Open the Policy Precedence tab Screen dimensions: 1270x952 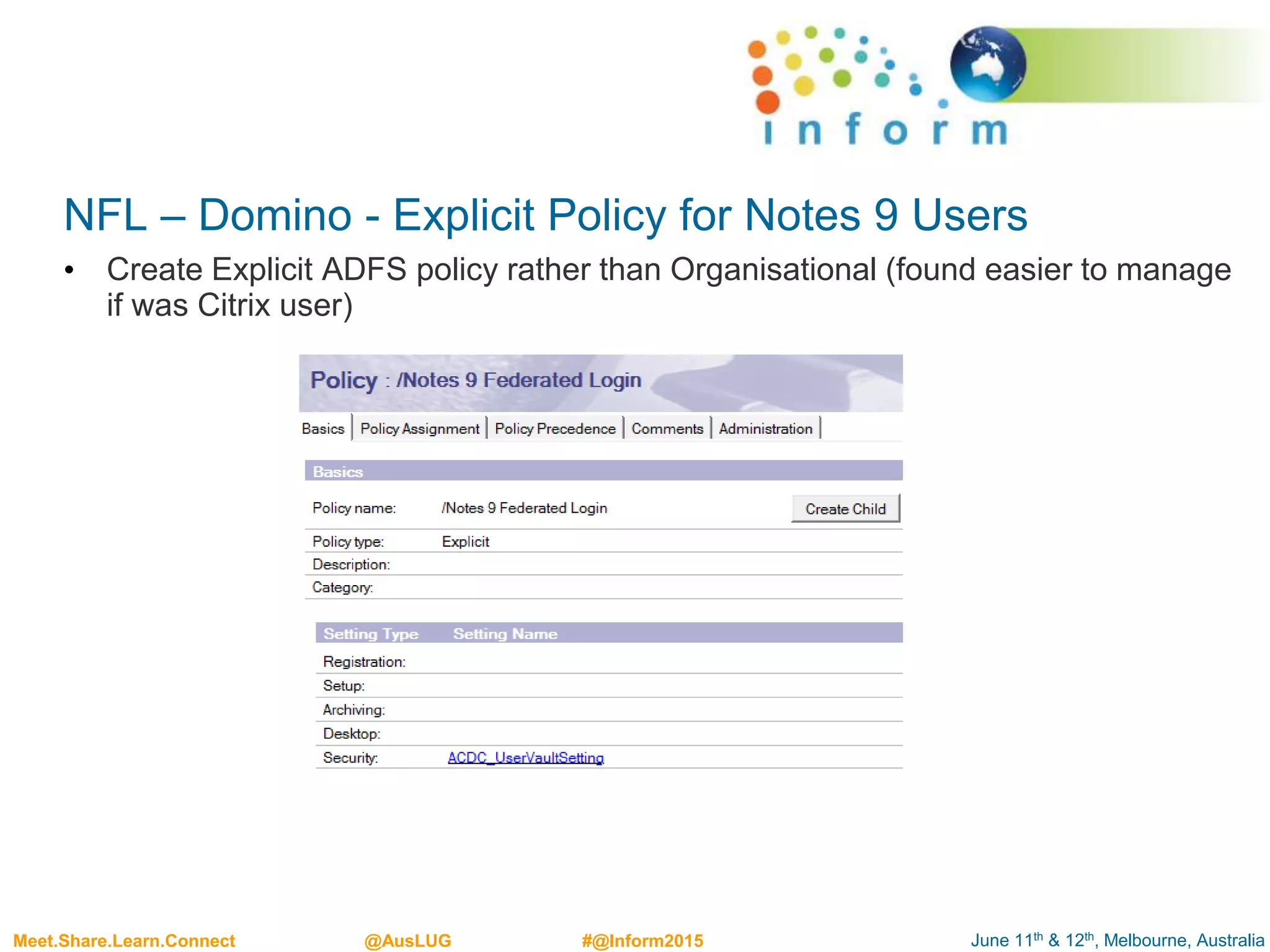[555, 428]
